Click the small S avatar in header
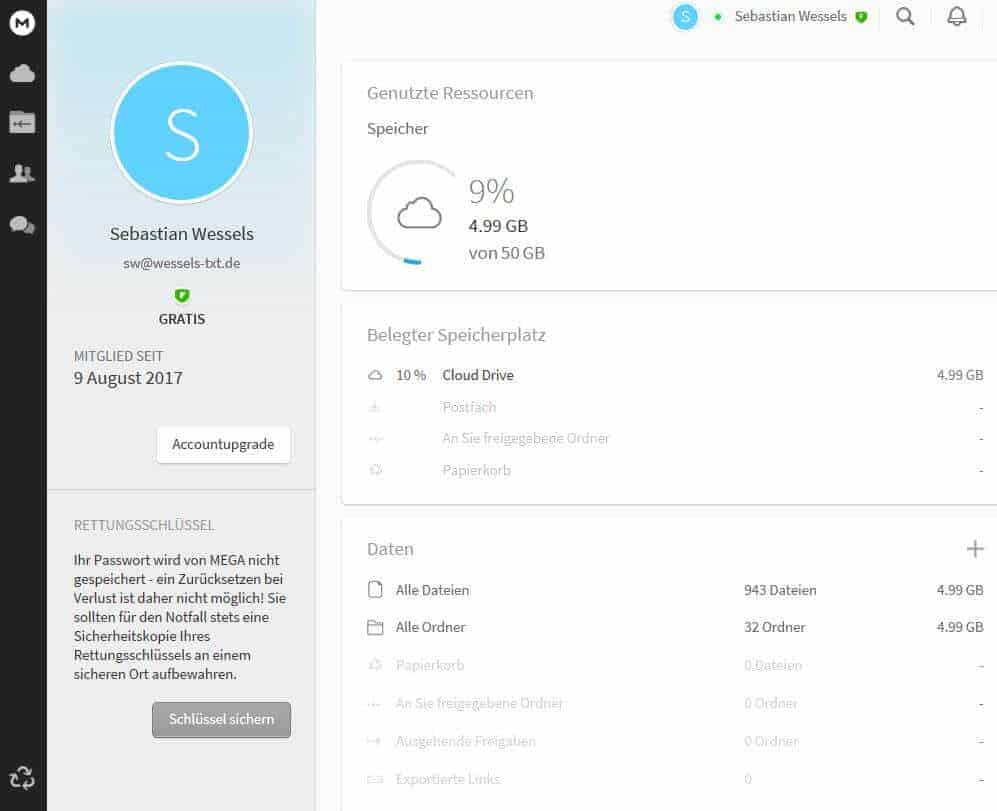997x811 pixels. pos(685,17)
